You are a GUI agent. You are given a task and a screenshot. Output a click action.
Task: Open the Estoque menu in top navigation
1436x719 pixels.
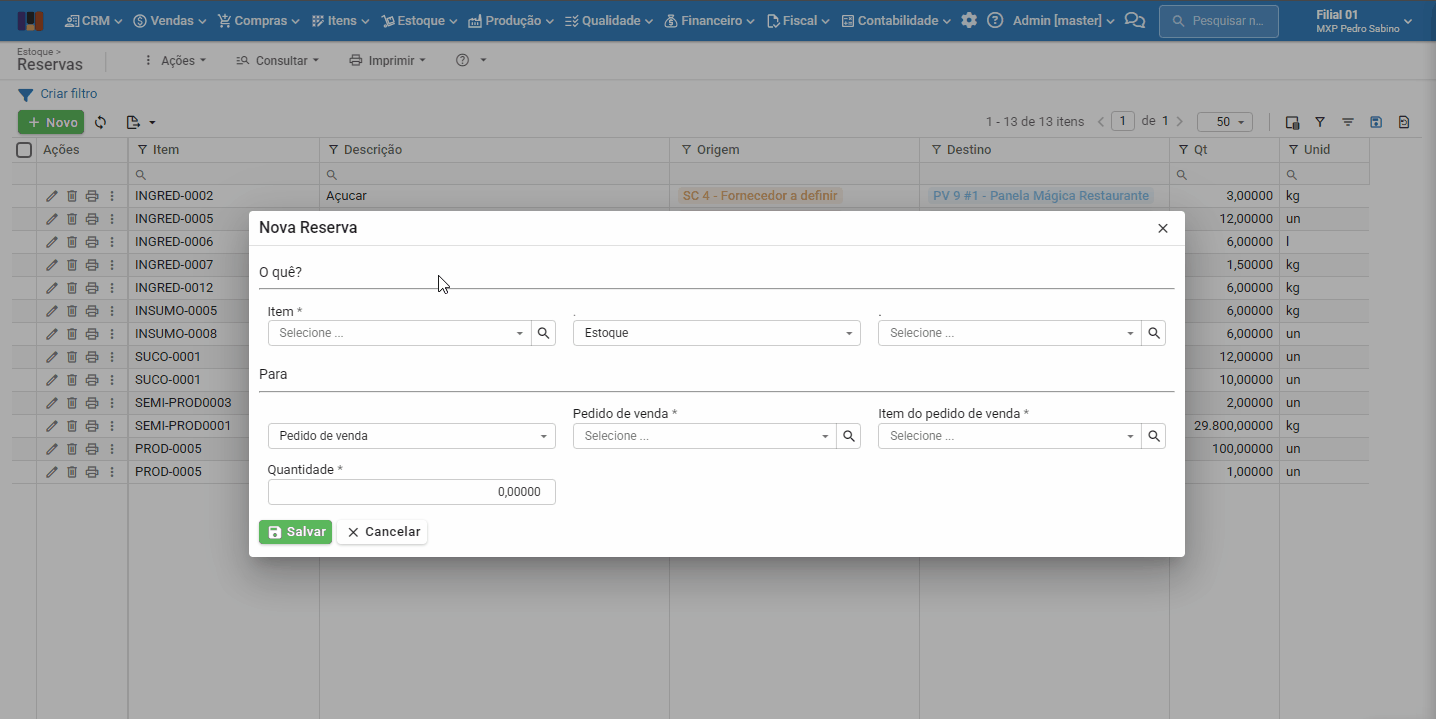(419, 20)
